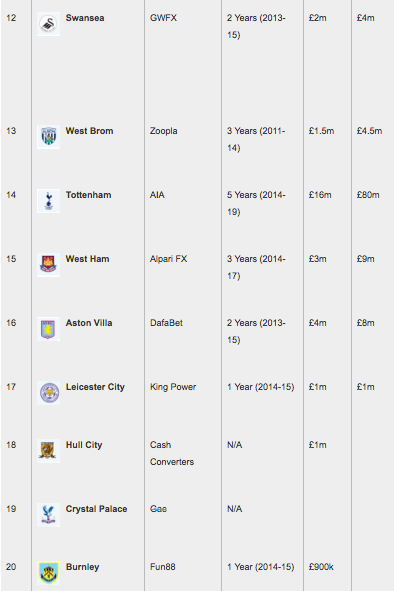Click the Burnley crest icon
395x591 pixels.
coord(48,573)
